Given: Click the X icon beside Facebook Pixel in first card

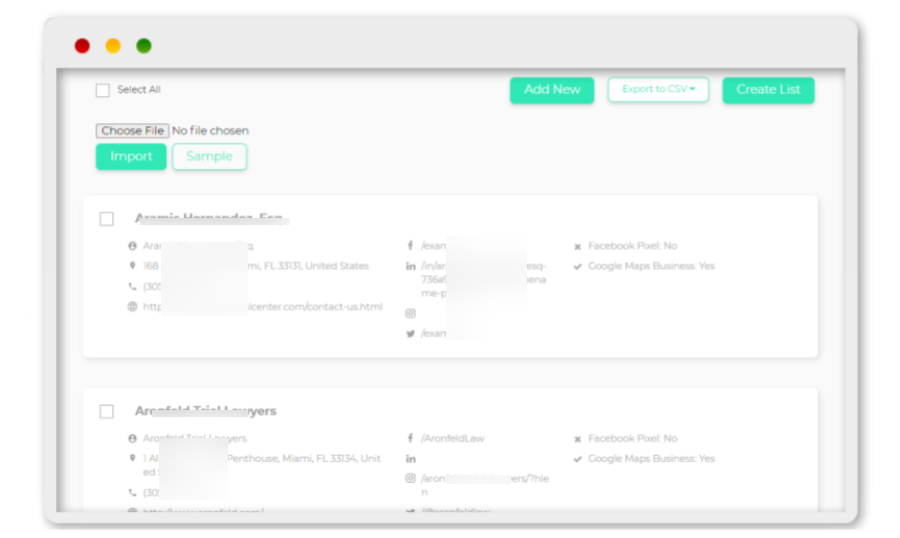Looking at the screenshot, I should point(577,246).
